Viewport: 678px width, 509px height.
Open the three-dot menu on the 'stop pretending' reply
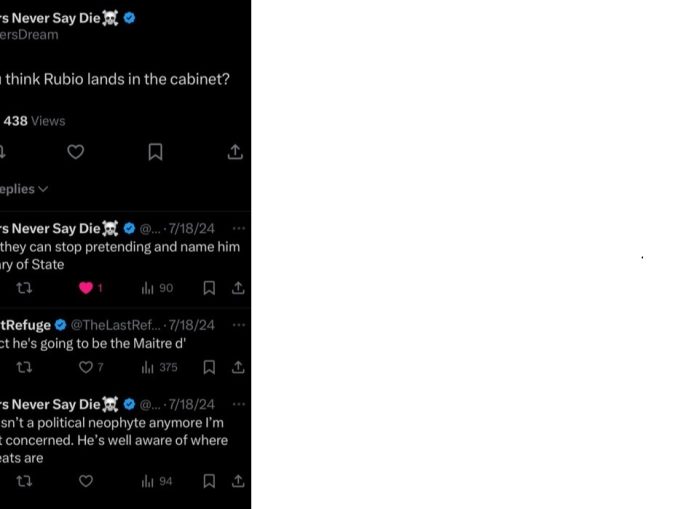click(238, 228)
